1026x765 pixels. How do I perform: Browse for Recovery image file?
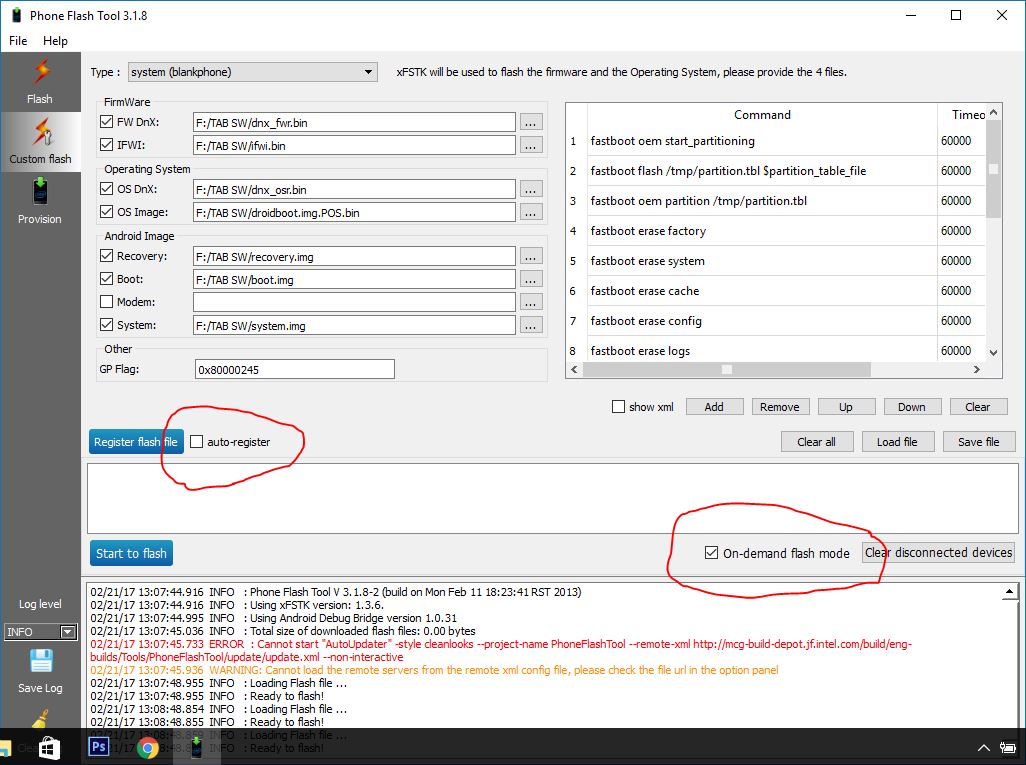531,257
